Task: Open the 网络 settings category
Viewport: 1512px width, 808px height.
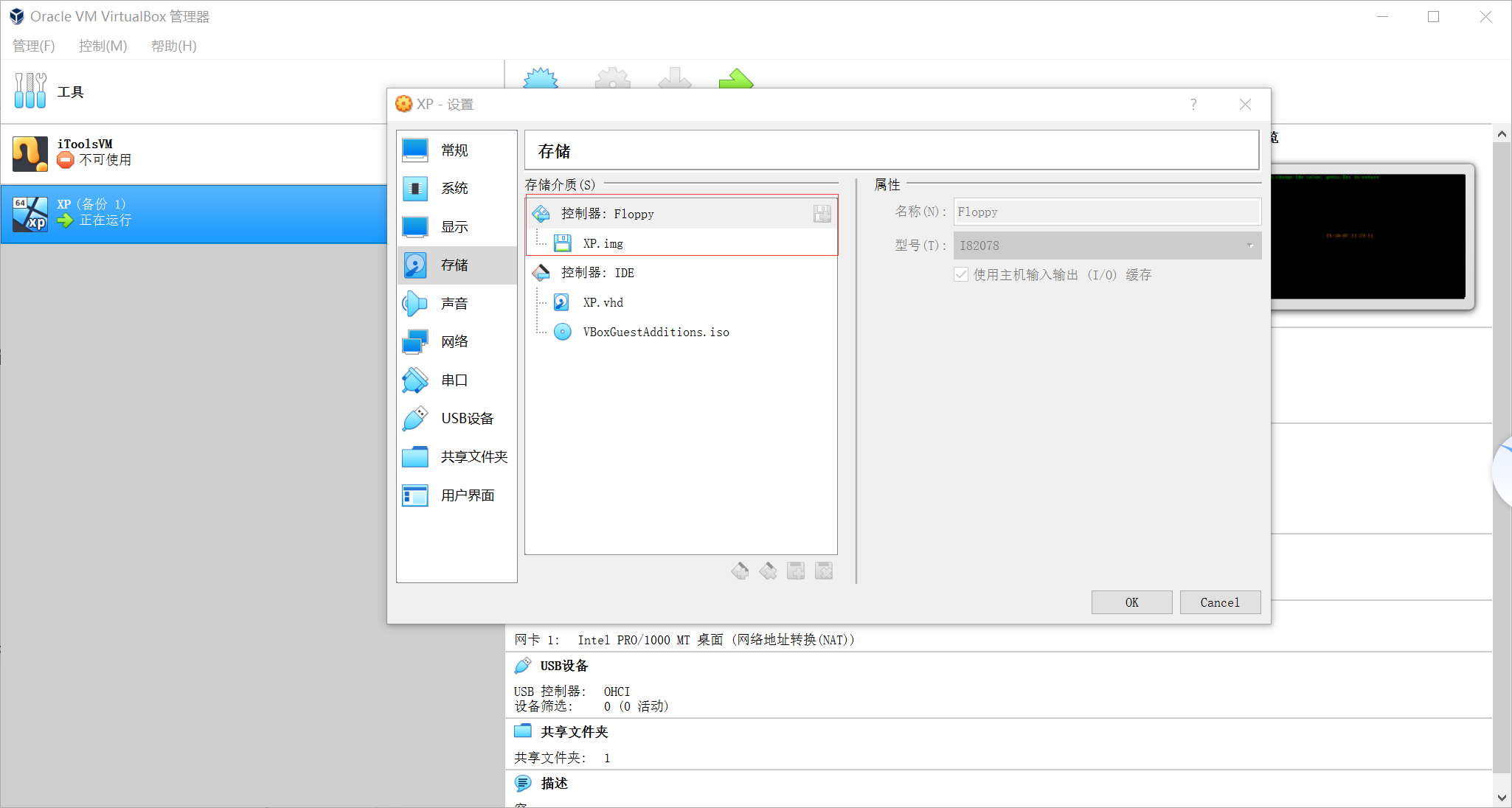Action: coord(457,342)
